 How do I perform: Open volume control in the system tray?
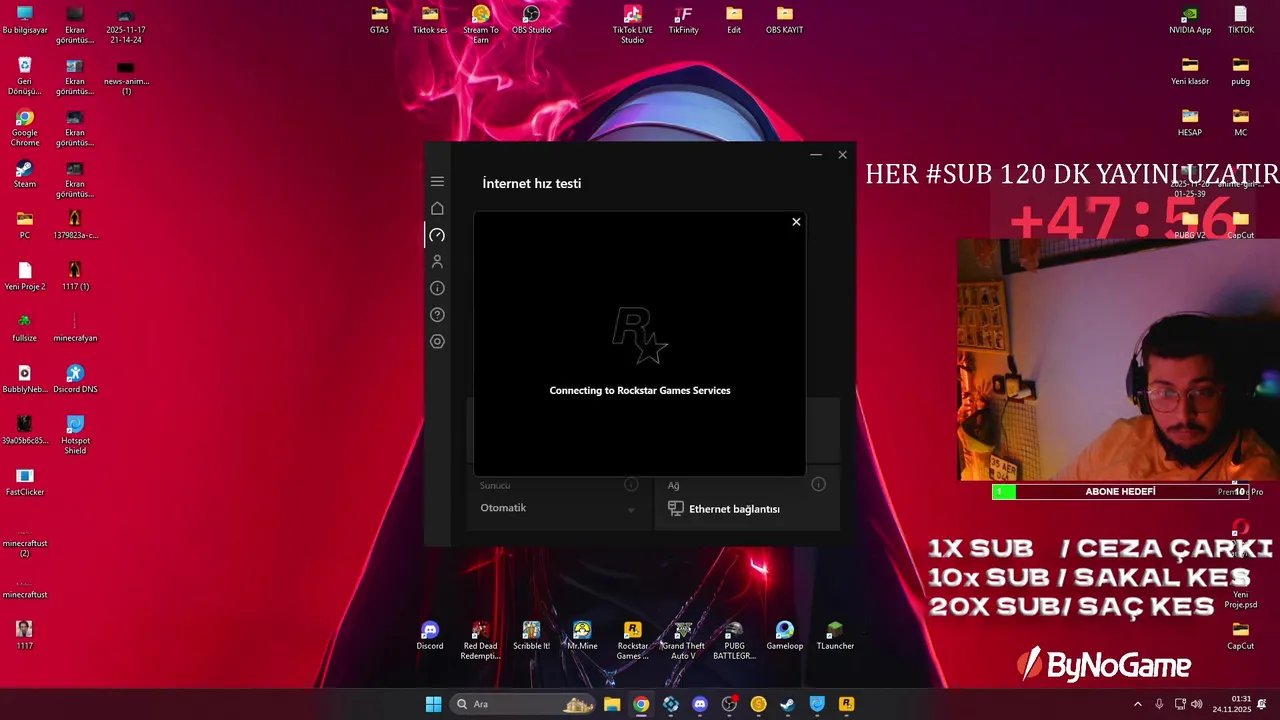pyautogui.click(x=1197, y=704)
